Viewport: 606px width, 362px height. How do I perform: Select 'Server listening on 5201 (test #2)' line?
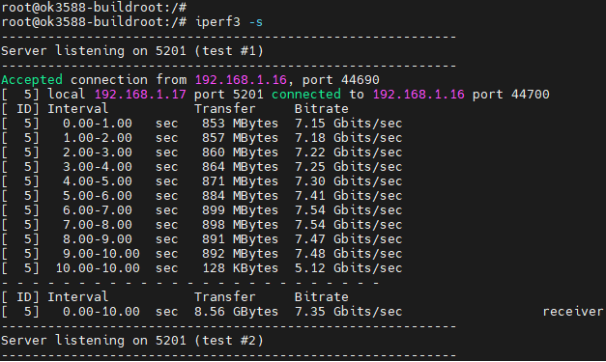tap(132, 340)
